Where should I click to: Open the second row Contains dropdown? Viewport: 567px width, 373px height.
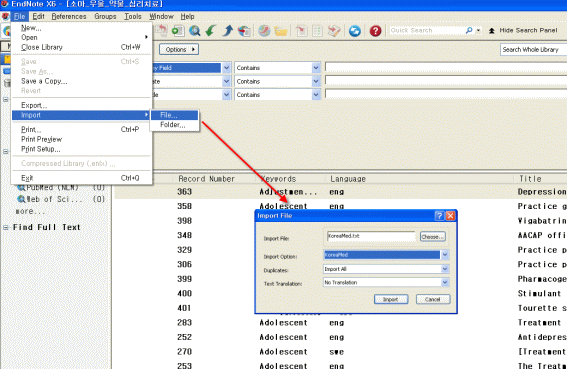[x=316, y=82]
